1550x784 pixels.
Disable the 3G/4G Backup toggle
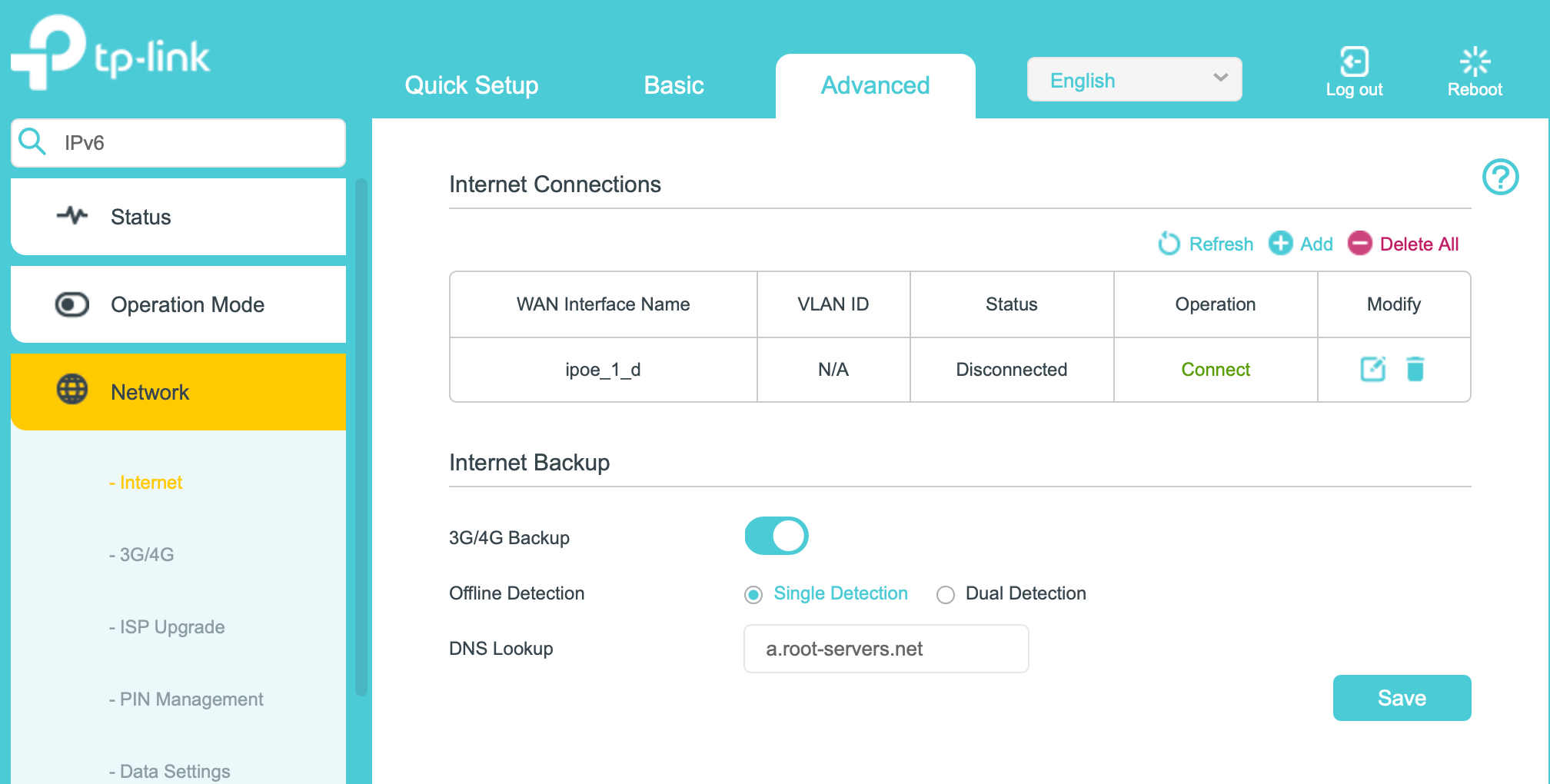coord(776,537)
